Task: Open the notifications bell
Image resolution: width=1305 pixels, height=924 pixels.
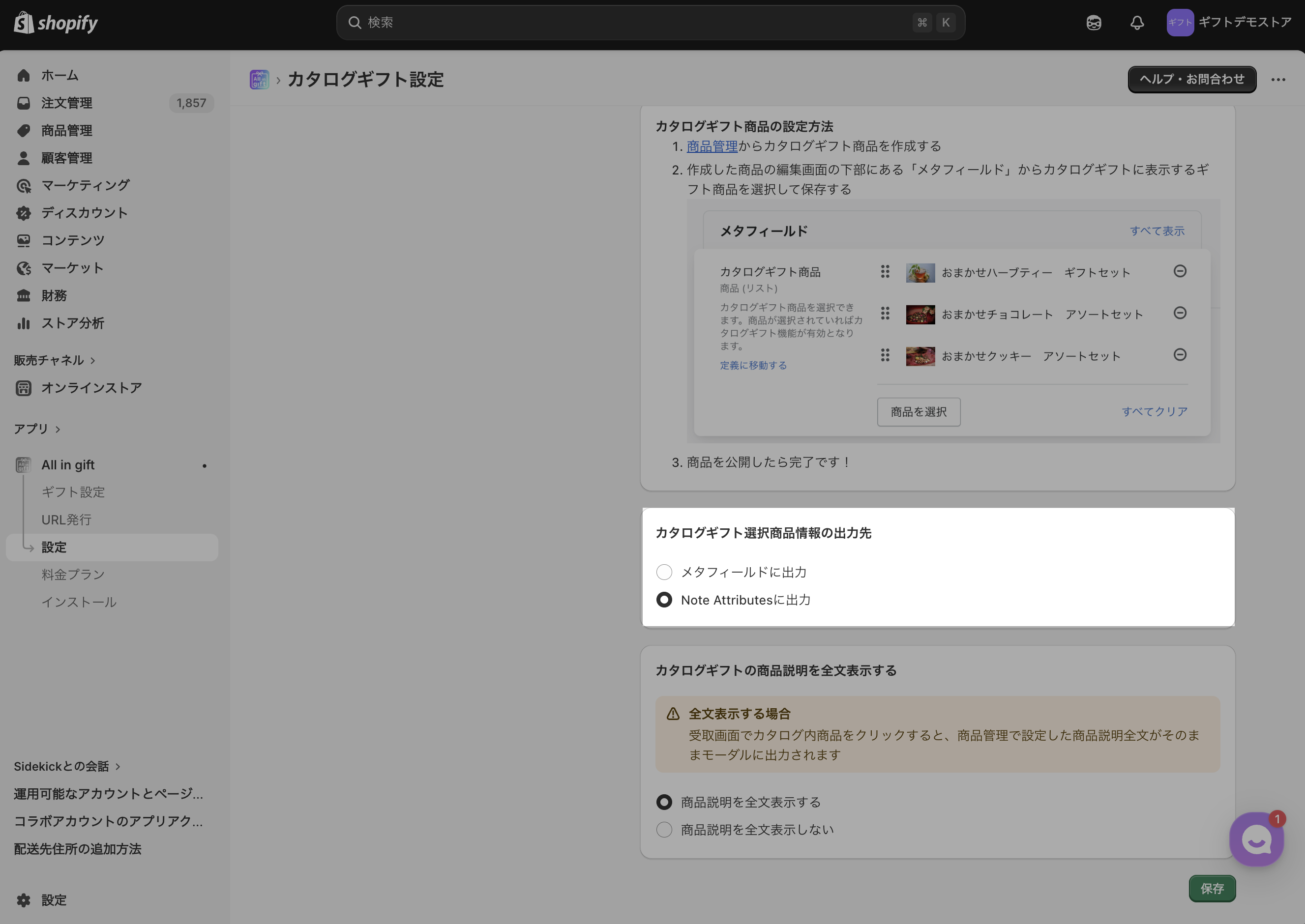Action: (x=1136, y=23)
